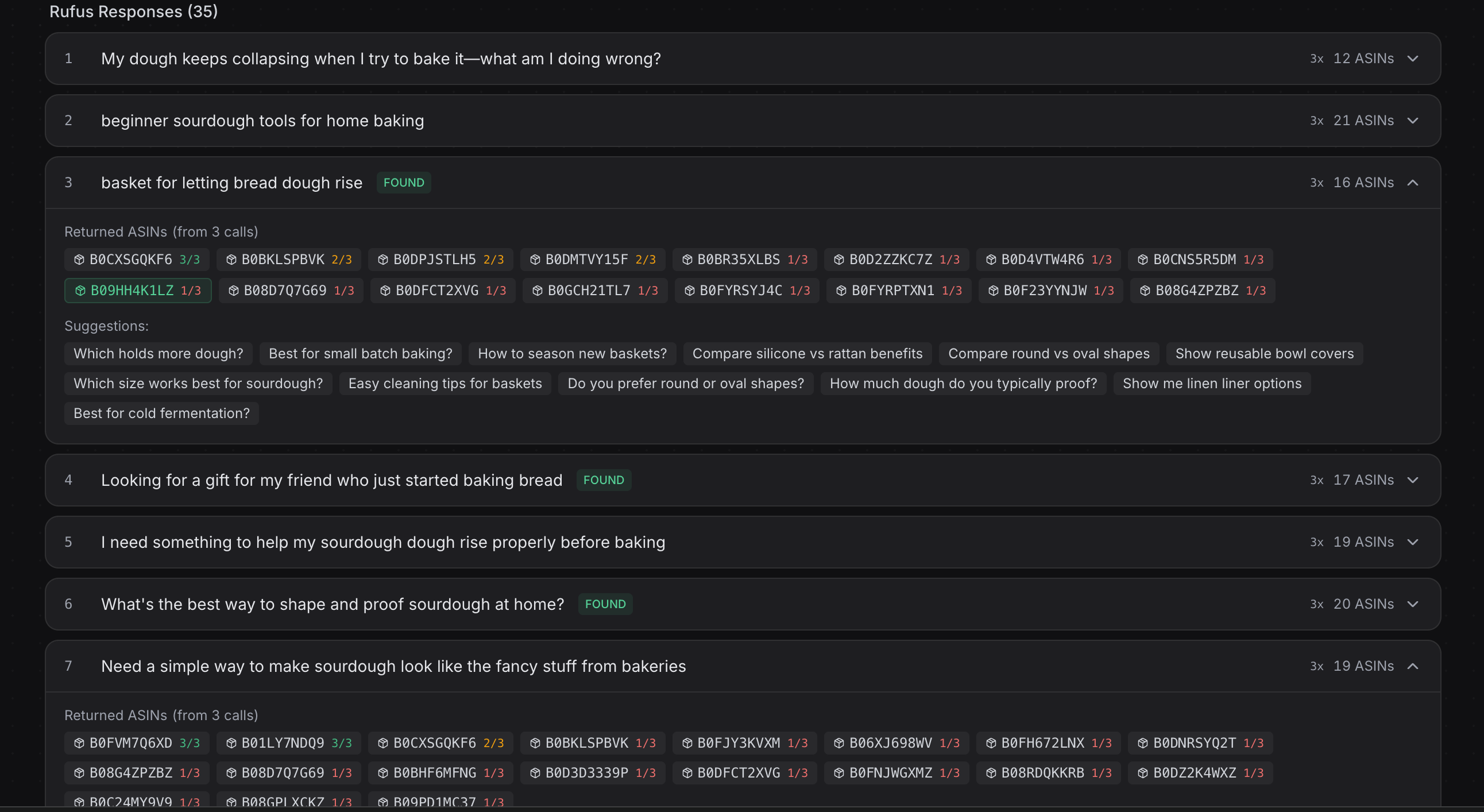Click package icon beside B0FVM7Q6XD
The height and width of the screenshot is (812, 1484).
[79, 744]
